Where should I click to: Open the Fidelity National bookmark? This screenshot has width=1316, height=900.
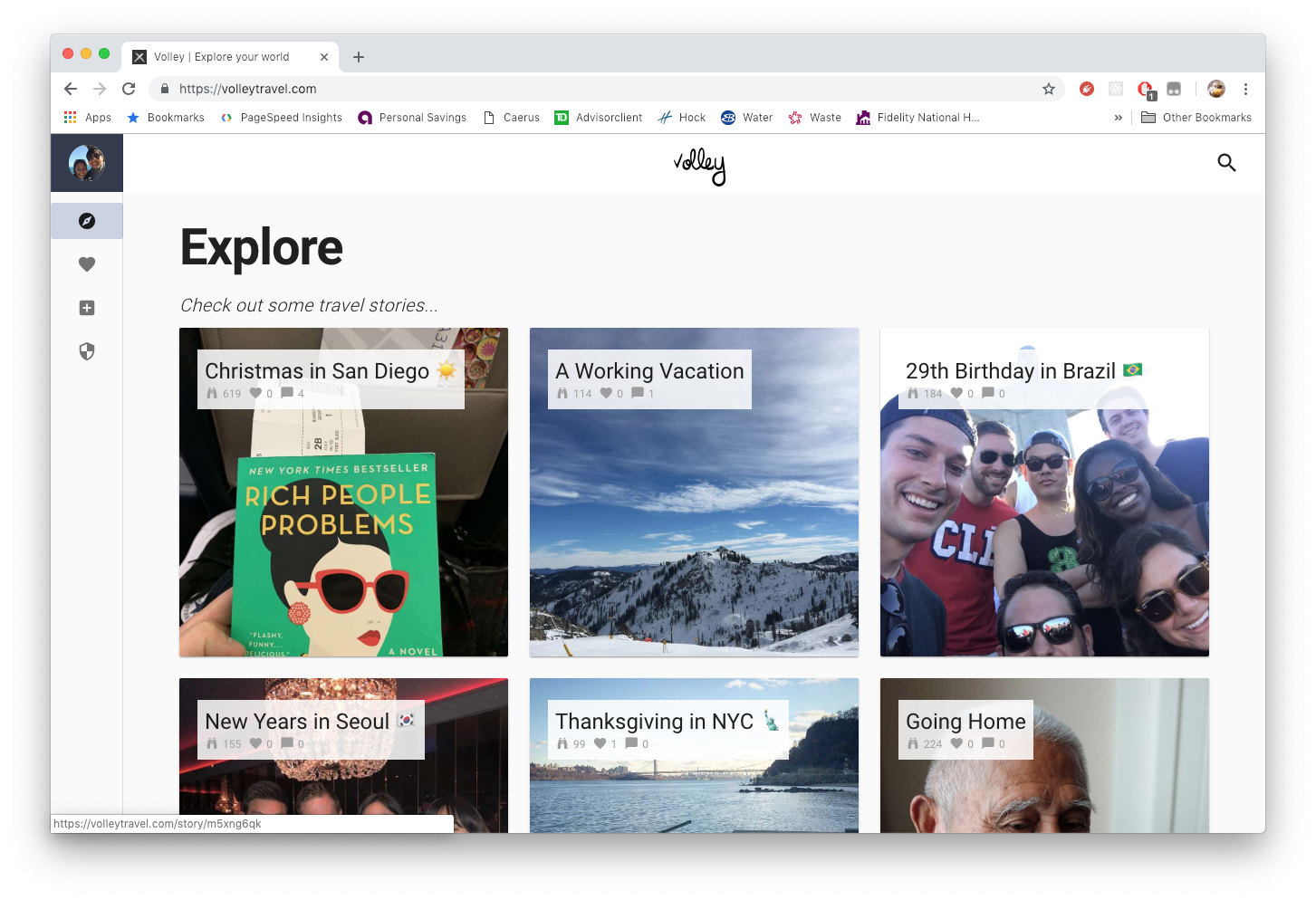[918, 118]
